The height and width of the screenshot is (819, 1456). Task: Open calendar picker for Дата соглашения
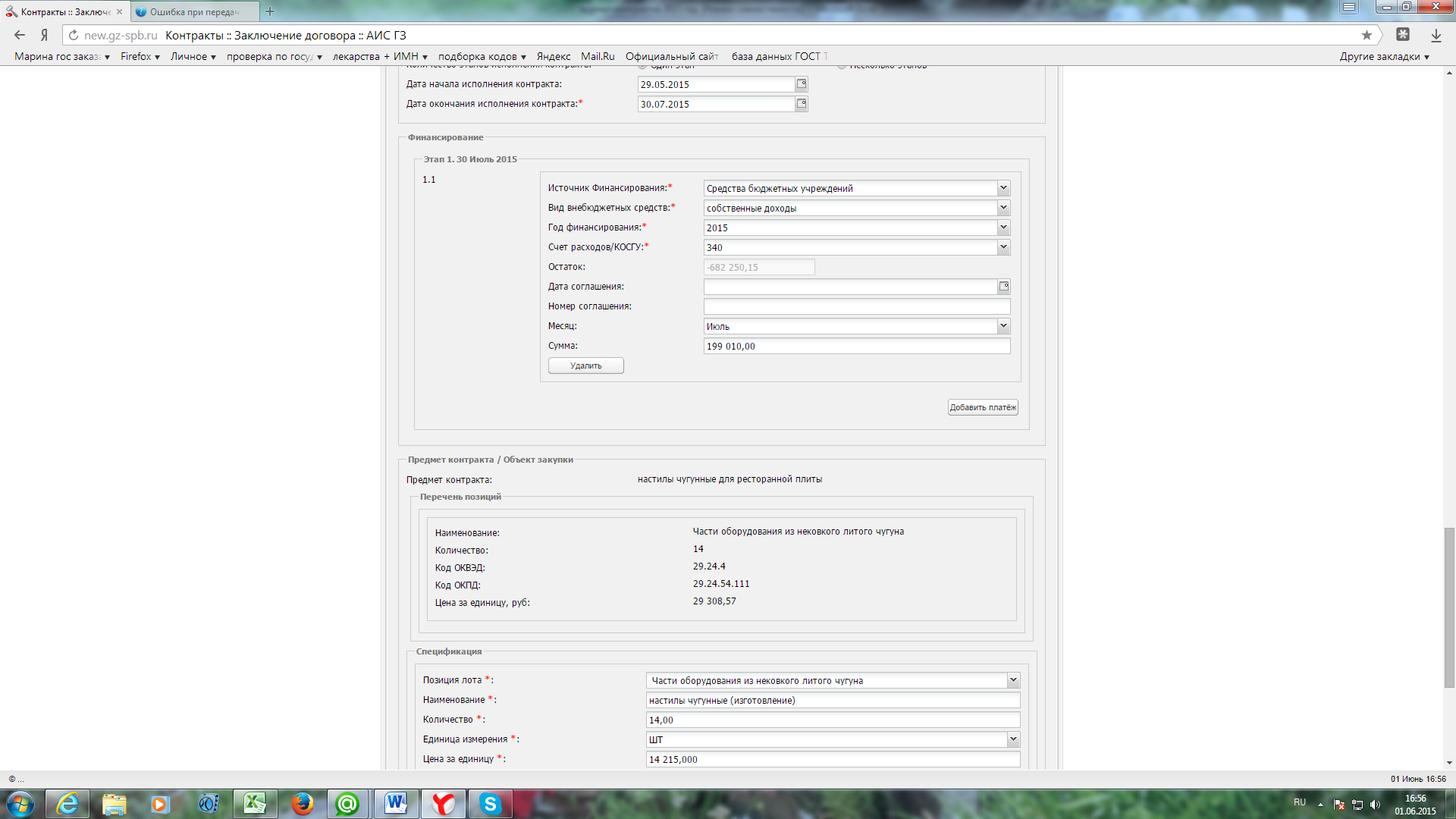tap(1003, 287)
